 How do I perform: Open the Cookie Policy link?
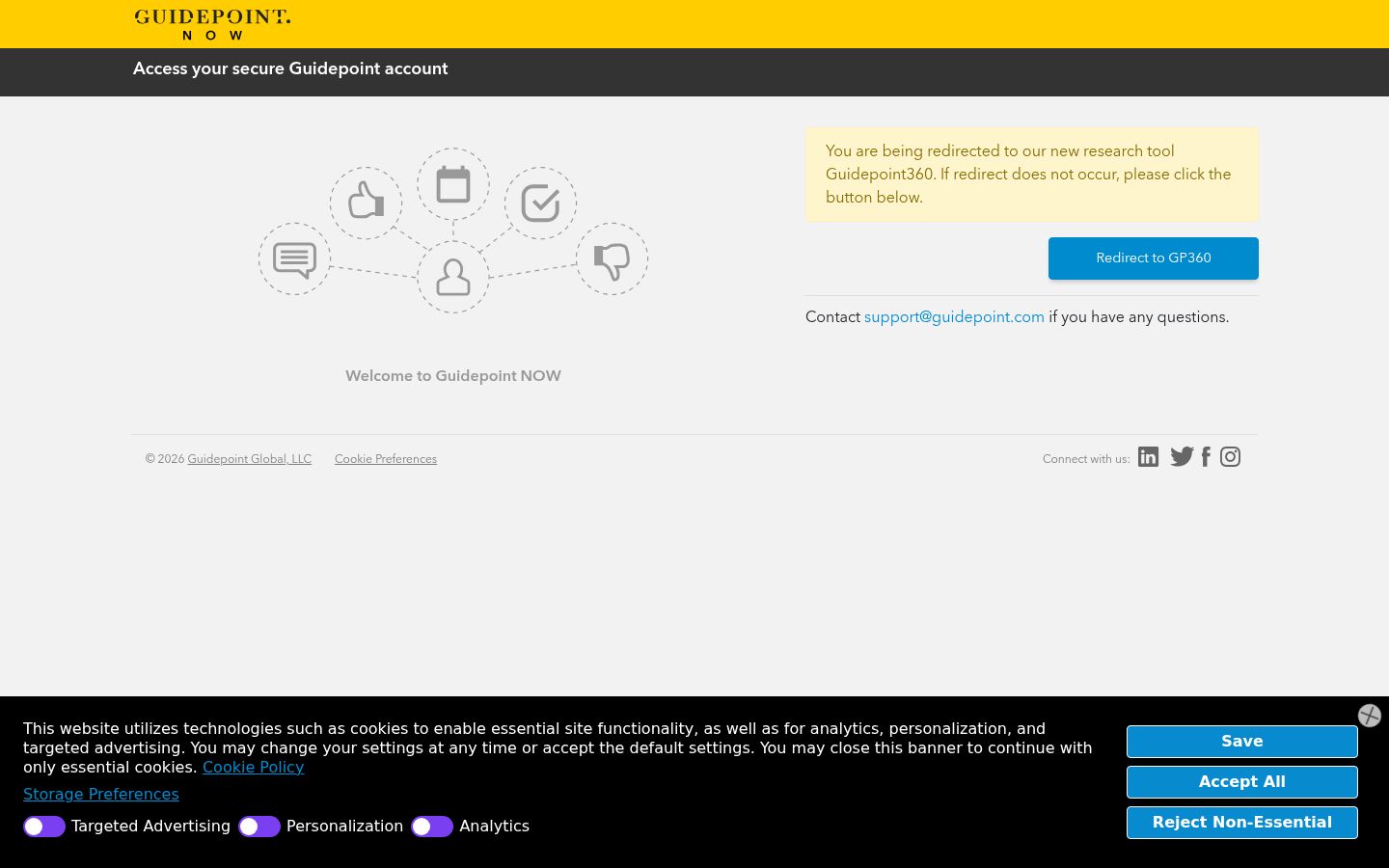click(x=253, y=768)
